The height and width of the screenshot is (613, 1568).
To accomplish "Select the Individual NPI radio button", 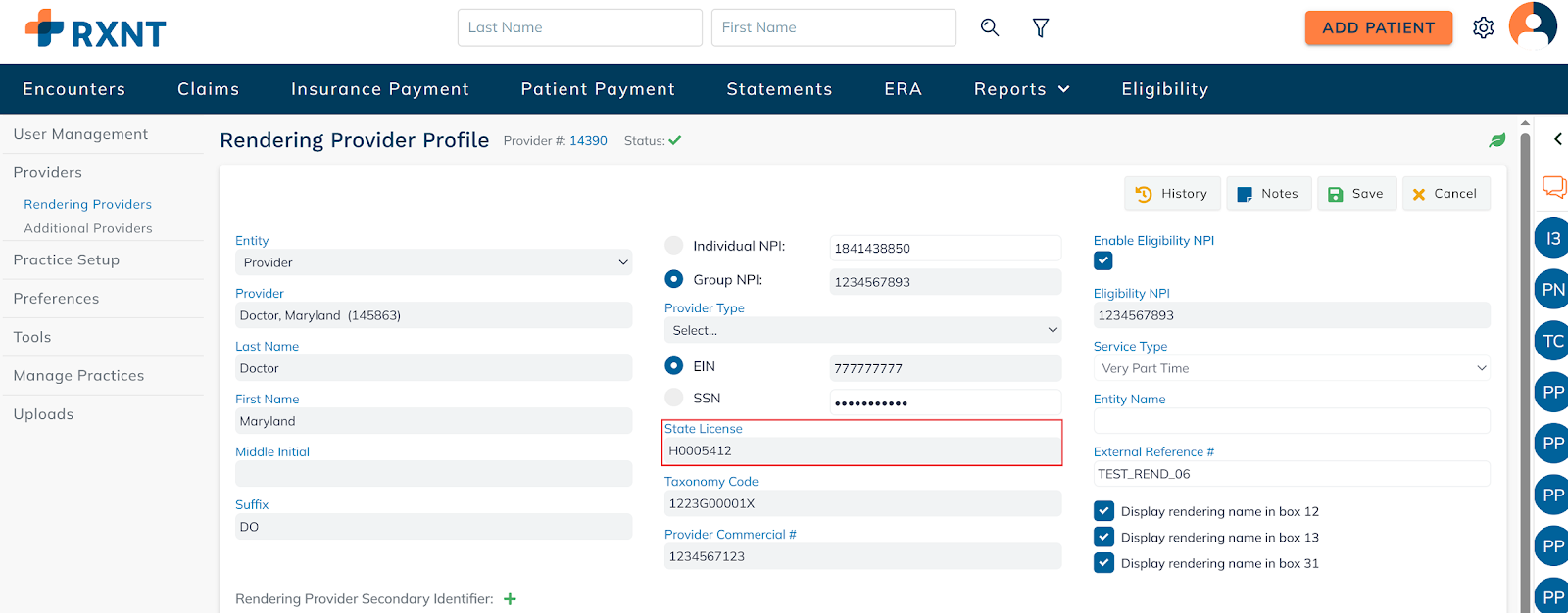I will click(x=674, y=246).
